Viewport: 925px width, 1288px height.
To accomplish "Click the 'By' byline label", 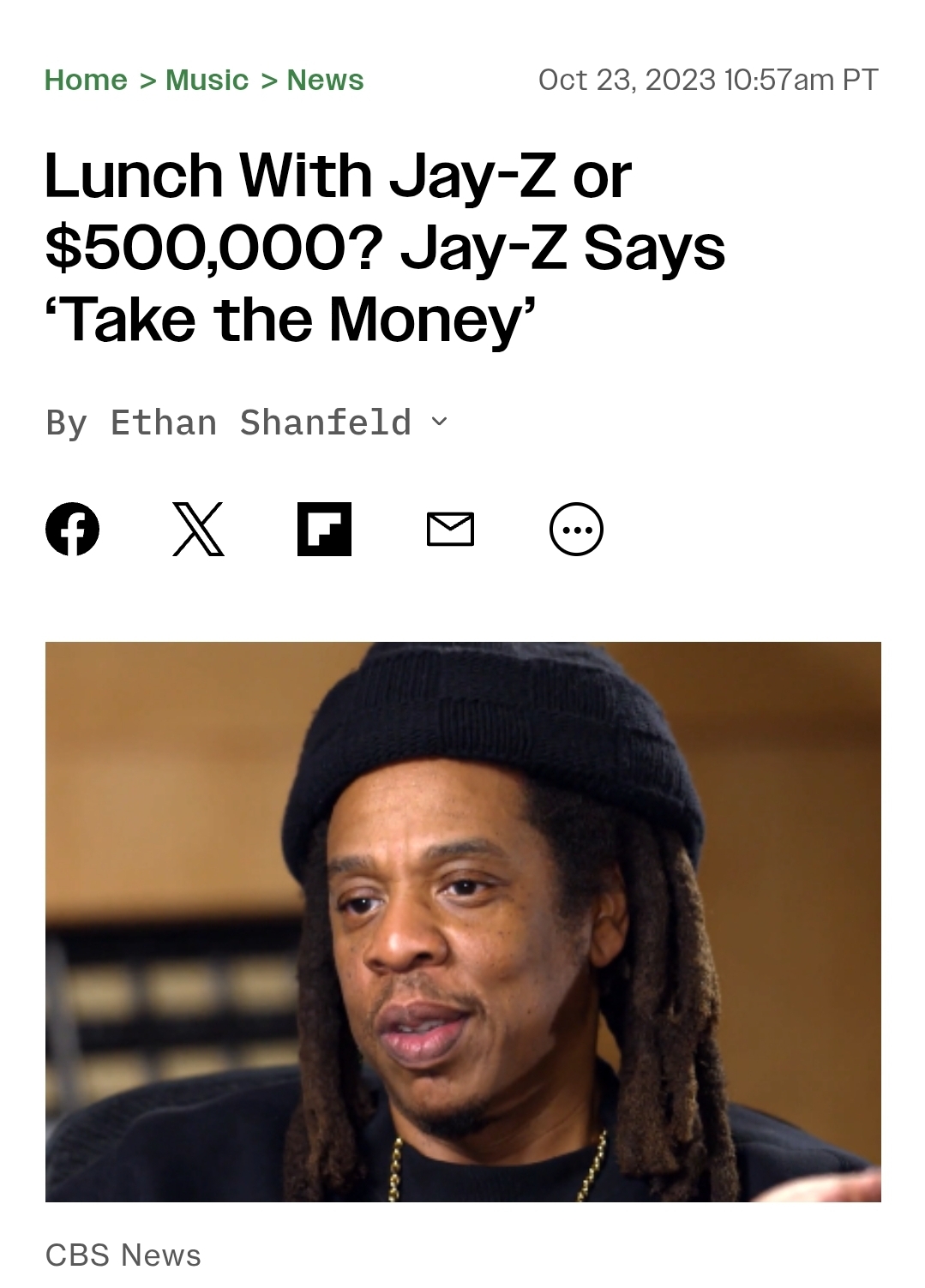I will point(67,423).
